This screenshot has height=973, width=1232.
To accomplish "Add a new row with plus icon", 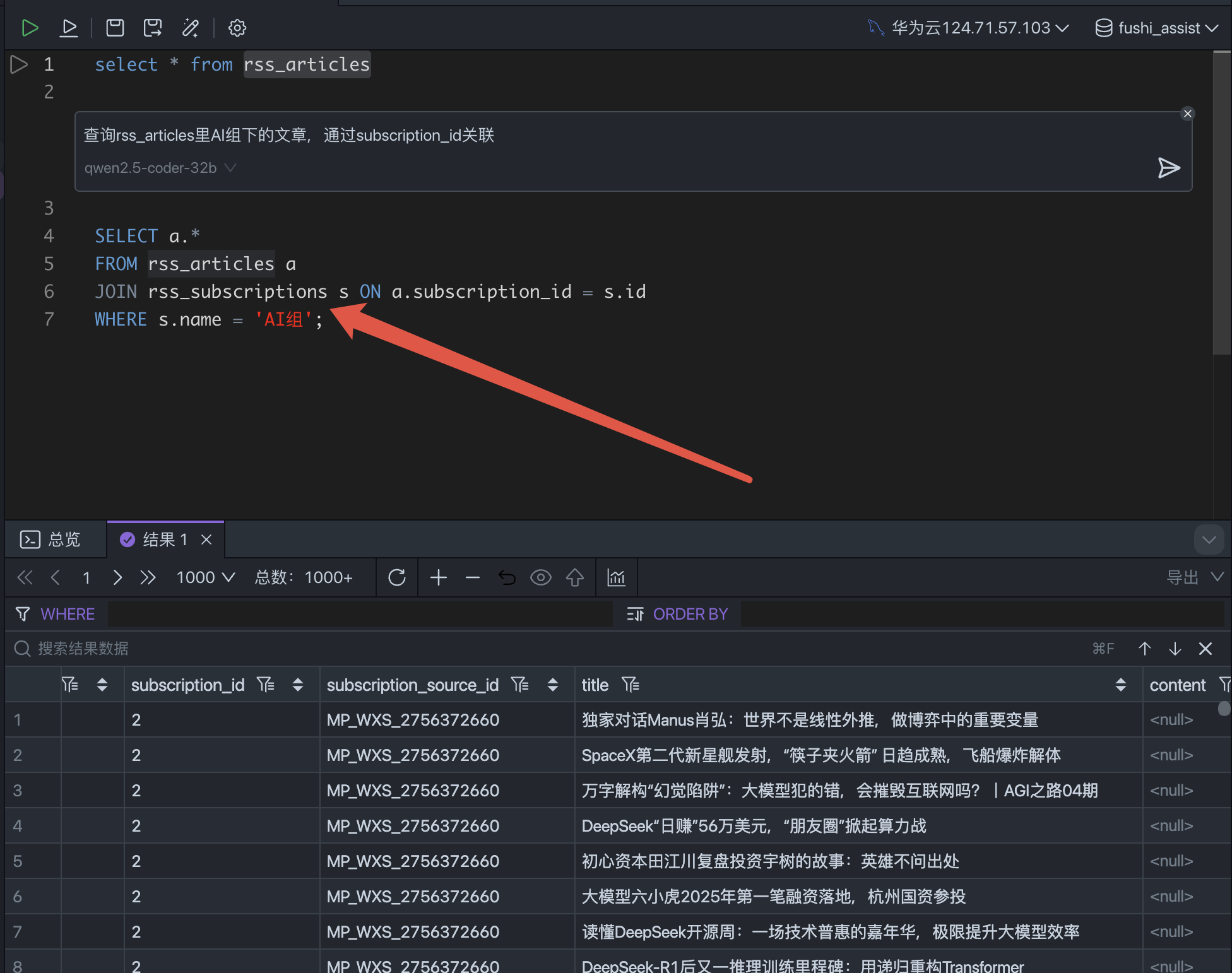I will click(439, 577).
